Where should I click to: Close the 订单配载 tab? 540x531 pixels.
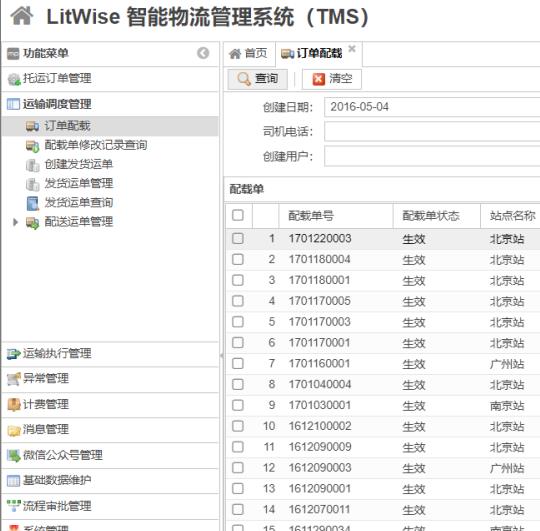click(x=352, y=49)
